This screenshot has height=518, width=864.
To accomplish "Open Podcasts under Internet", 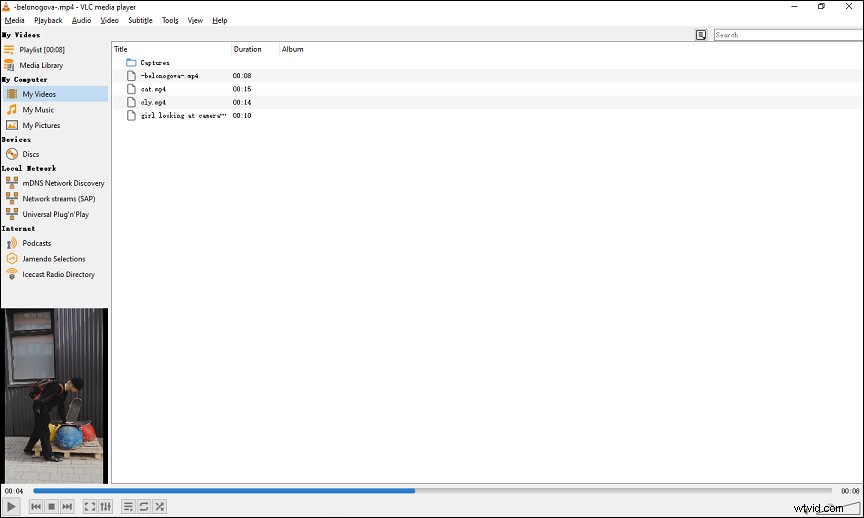I will click(37, 243).
